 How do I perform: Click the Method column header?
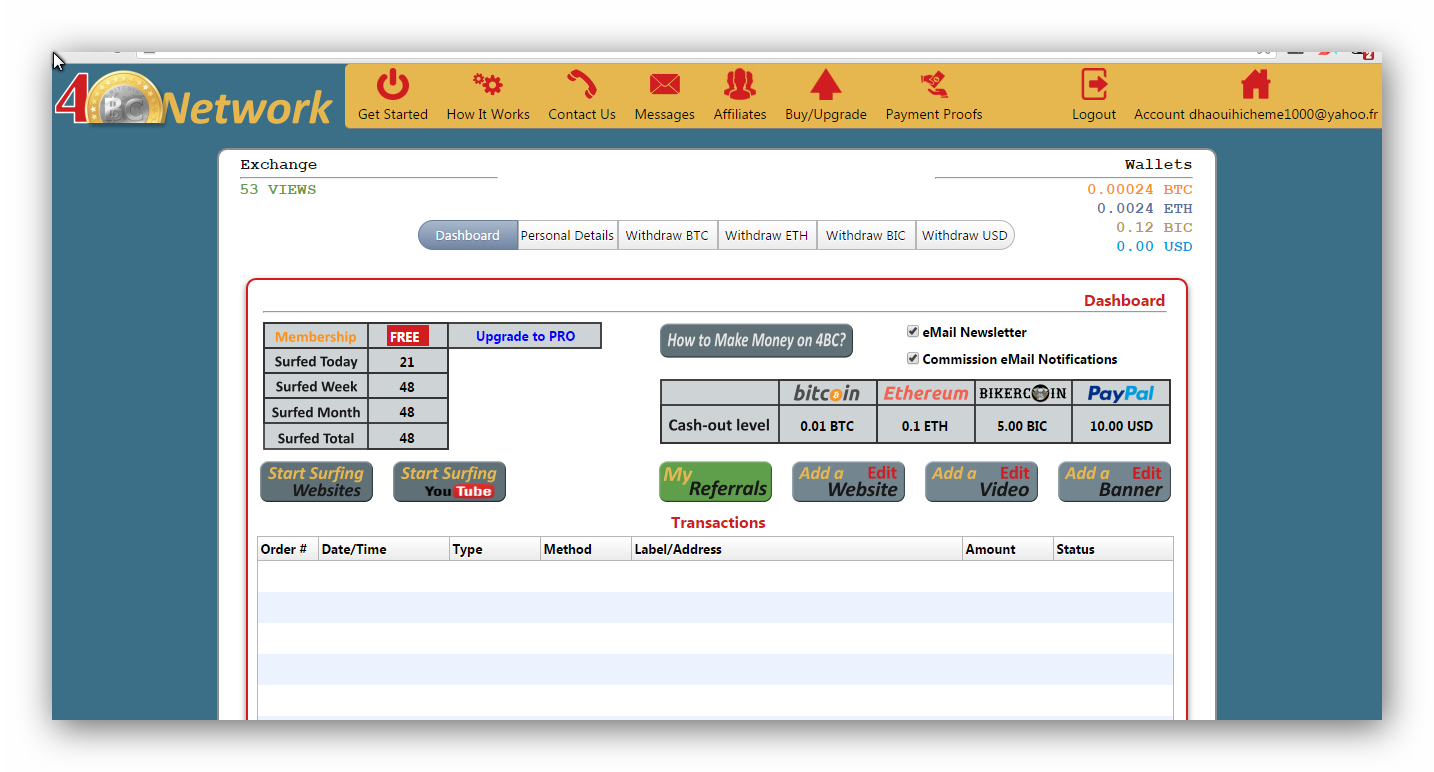pos(586,549)
